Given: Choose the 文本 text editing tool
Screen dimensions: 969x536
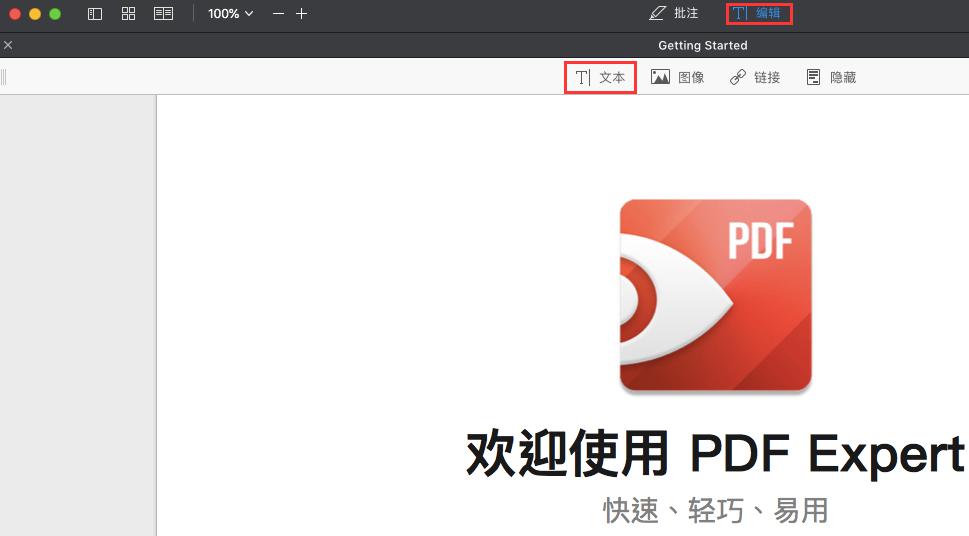Looking at the screenshot, I should pos(600,77).
